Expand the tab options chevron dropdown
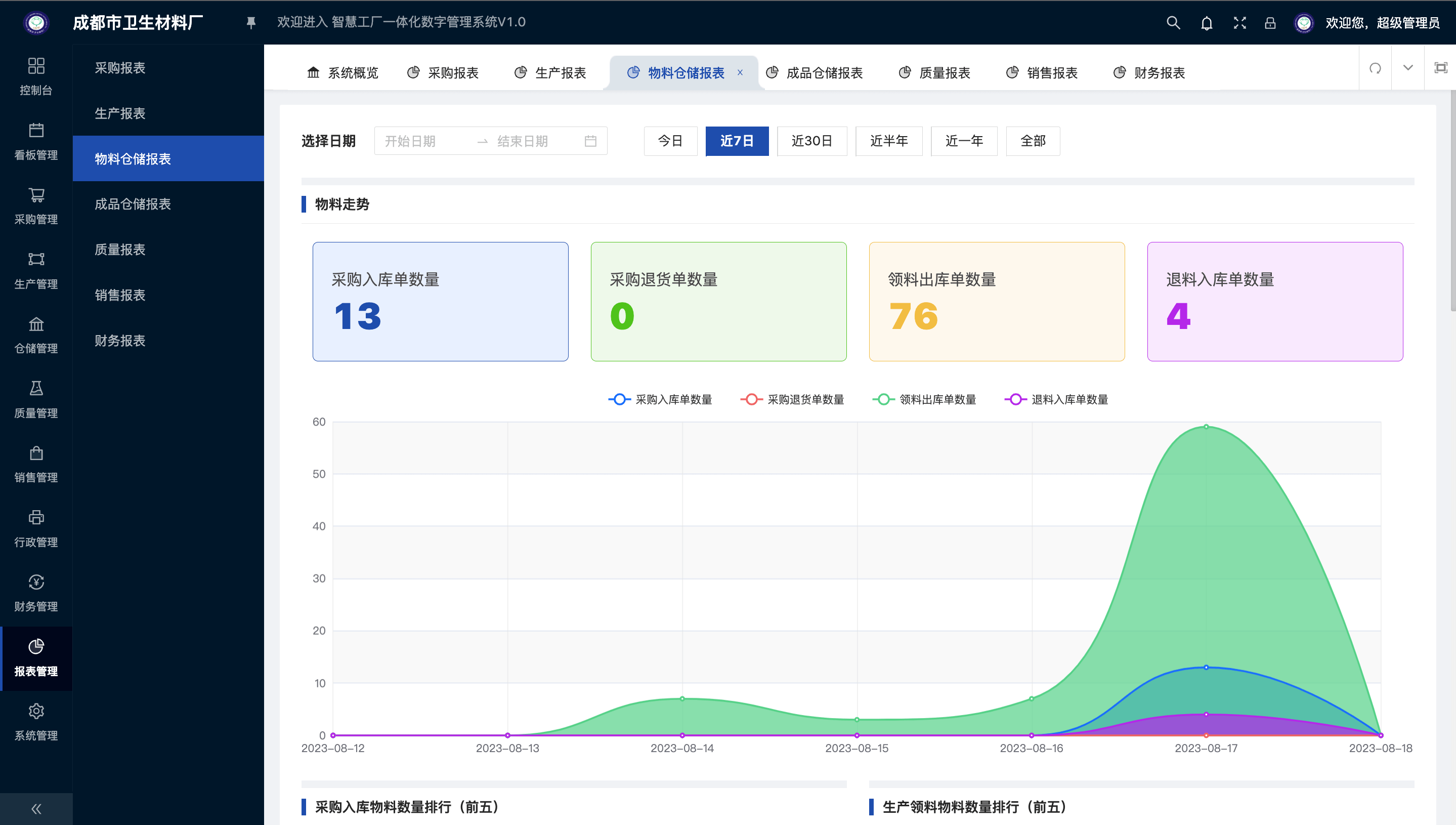 click(1408, 68)
